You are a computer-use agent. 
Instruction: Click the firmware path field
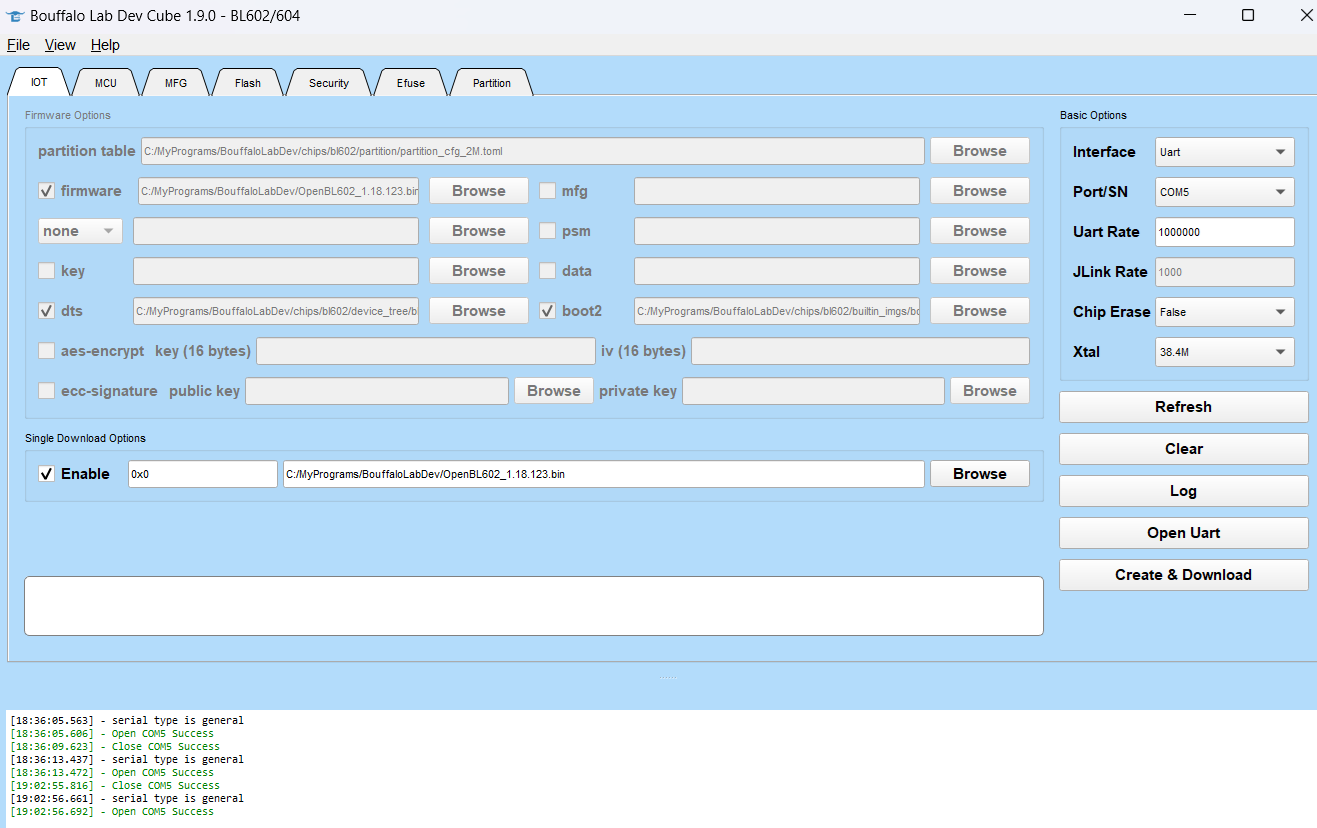coord(276,191)
